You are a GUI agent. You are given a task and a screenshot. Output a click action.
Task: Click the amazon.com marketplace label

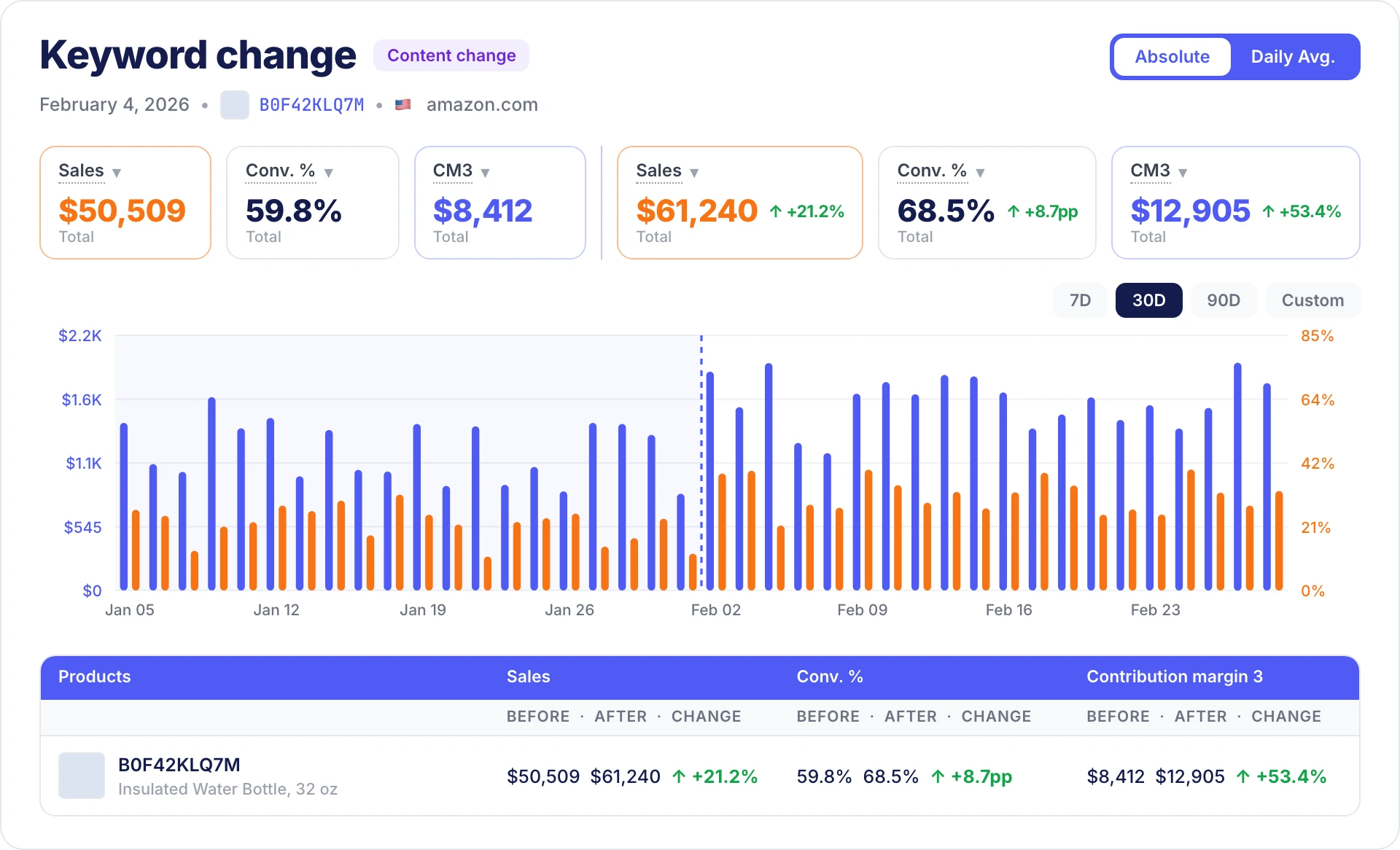click(482, 105)
